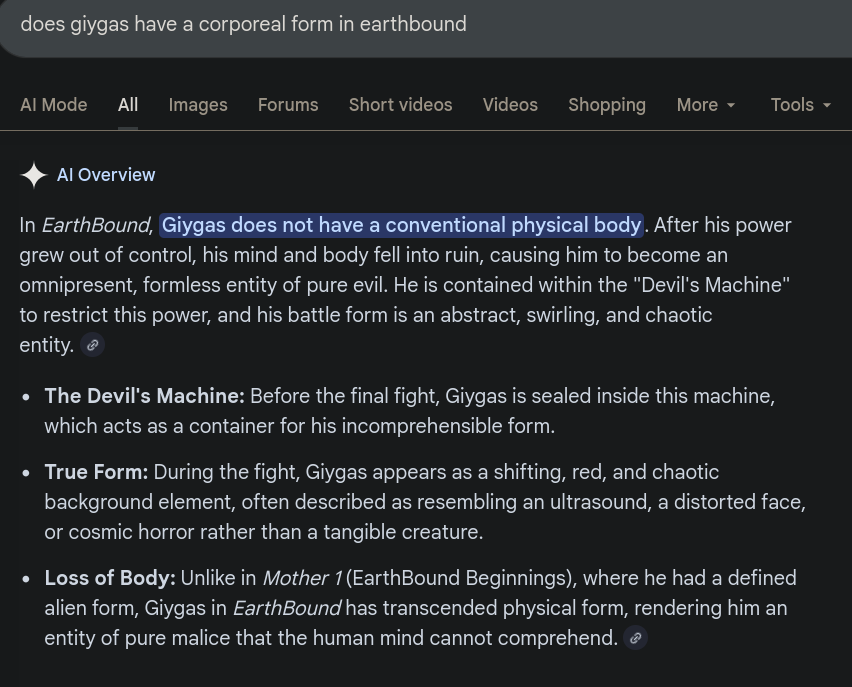Go to the Images tab
This screenshot has width=852, height=687.
click(x=198, y=105)
